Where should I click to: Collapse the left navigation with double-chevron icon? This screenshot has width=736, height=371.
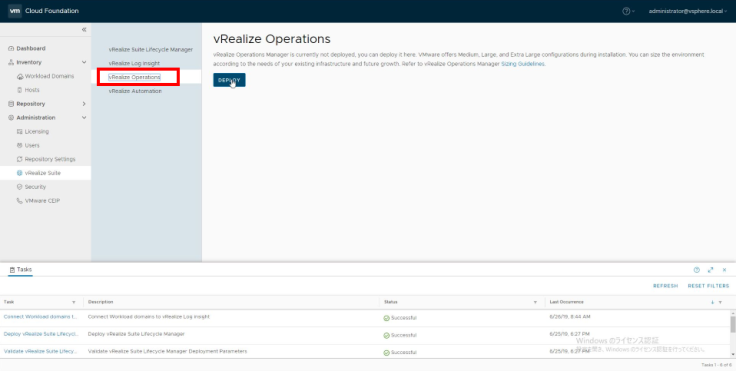84,30
